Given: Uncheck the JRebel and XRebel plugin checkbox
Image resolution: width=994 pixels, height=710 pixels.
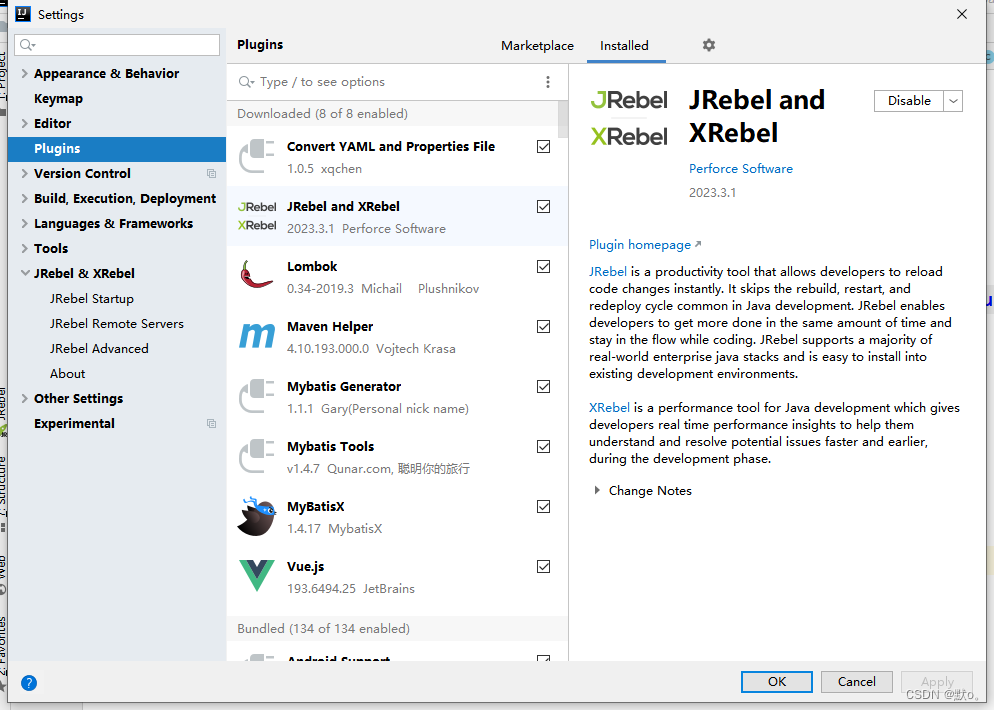Looking at the screenshot, I should tap(543, 207).
